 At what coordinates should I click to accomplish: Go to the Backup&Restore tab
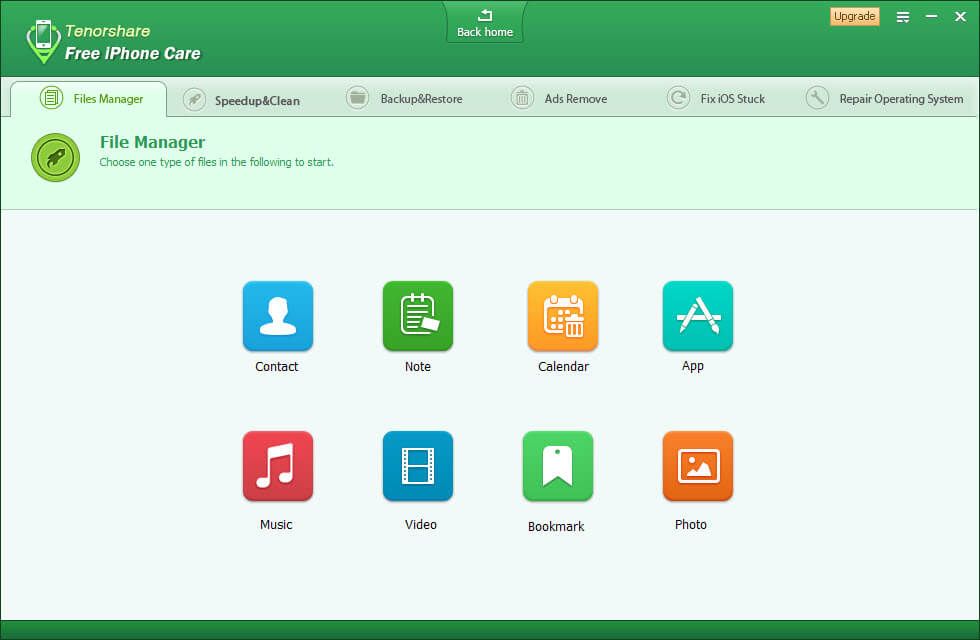(404, 99)
